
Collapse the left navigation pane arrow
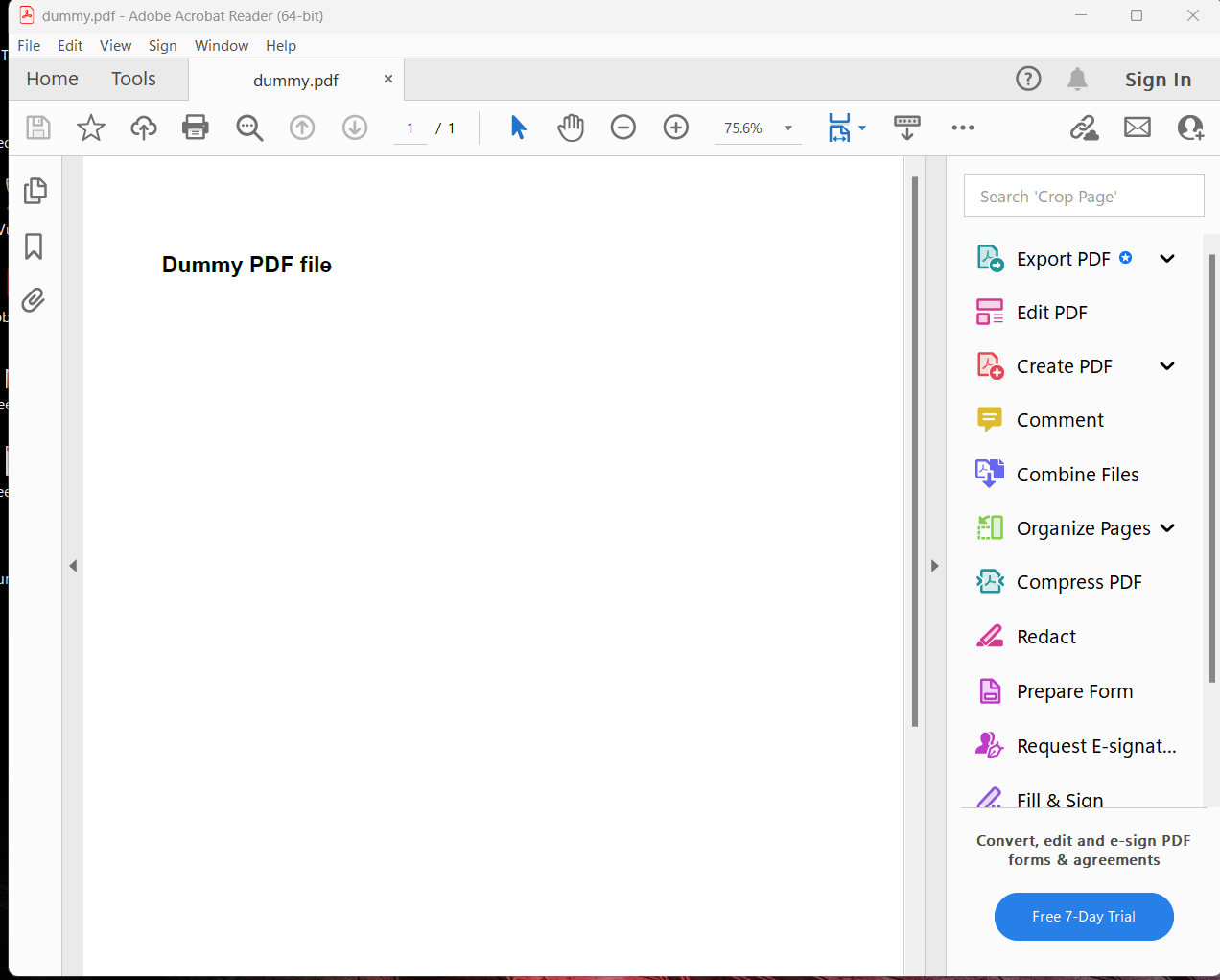tap(73, 566)
